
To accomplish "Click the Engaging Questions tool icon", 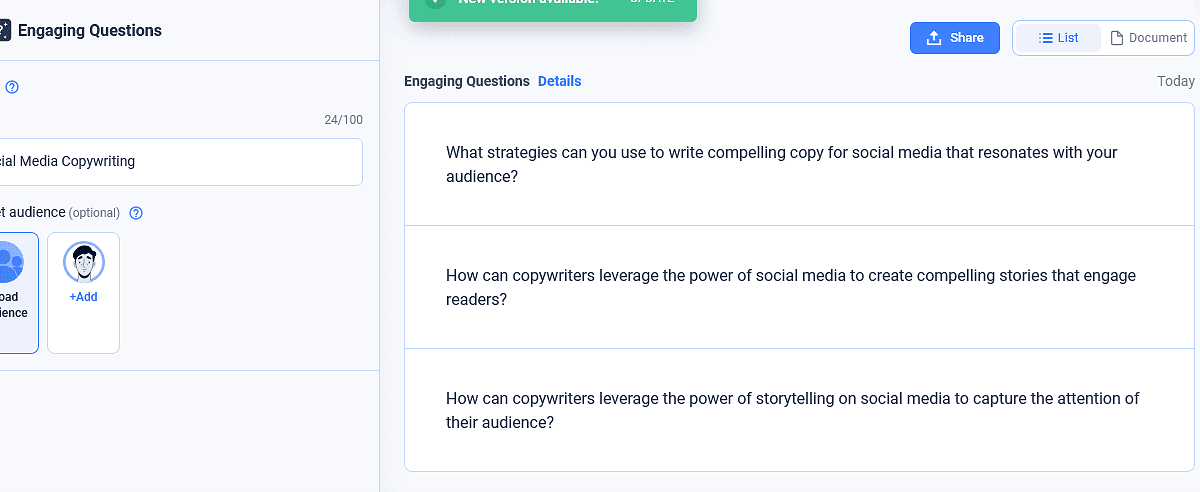I will [5, 30].
